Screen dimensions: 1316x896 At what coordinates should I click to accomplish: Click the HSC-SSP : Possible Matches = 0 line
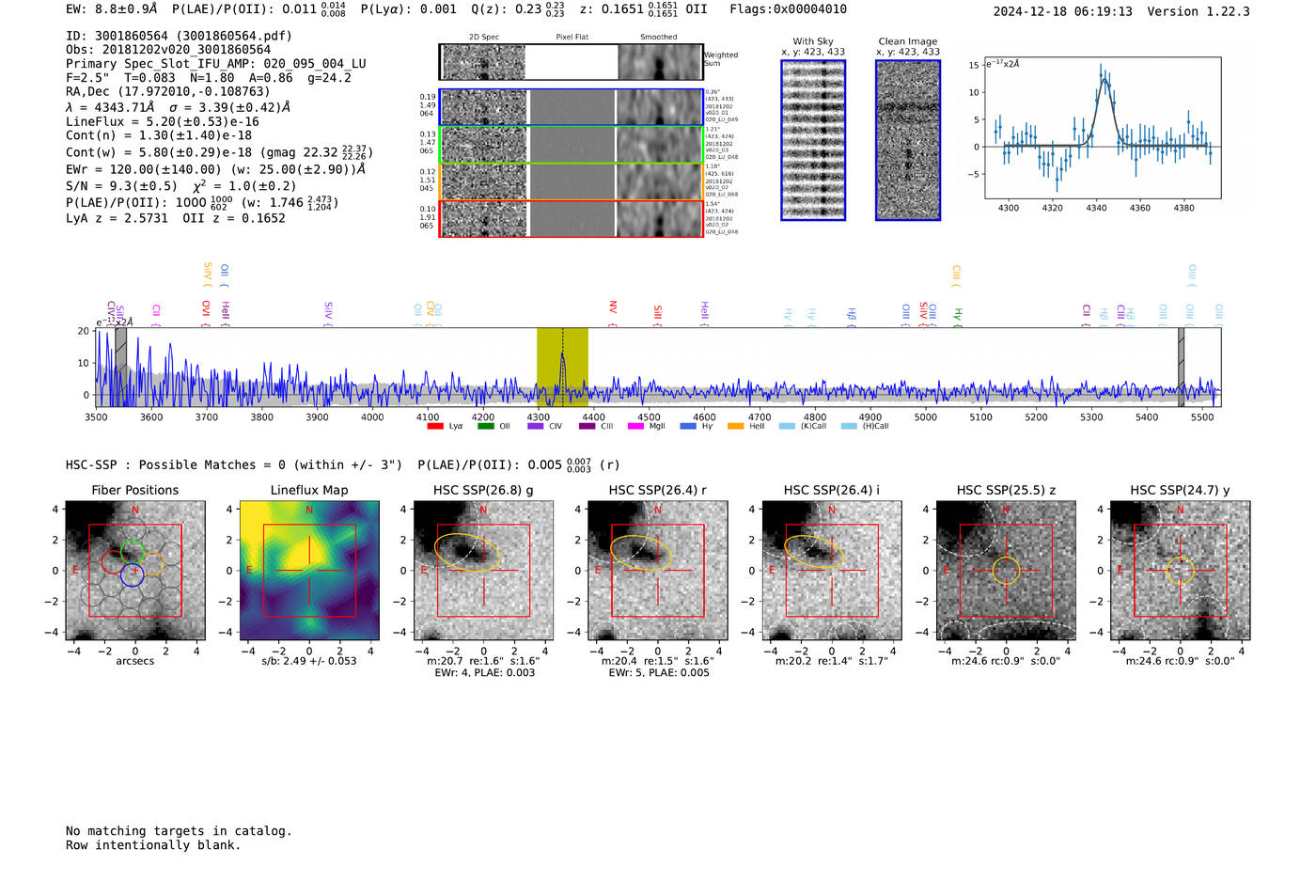pyautogui.click(x=234, y=465)
